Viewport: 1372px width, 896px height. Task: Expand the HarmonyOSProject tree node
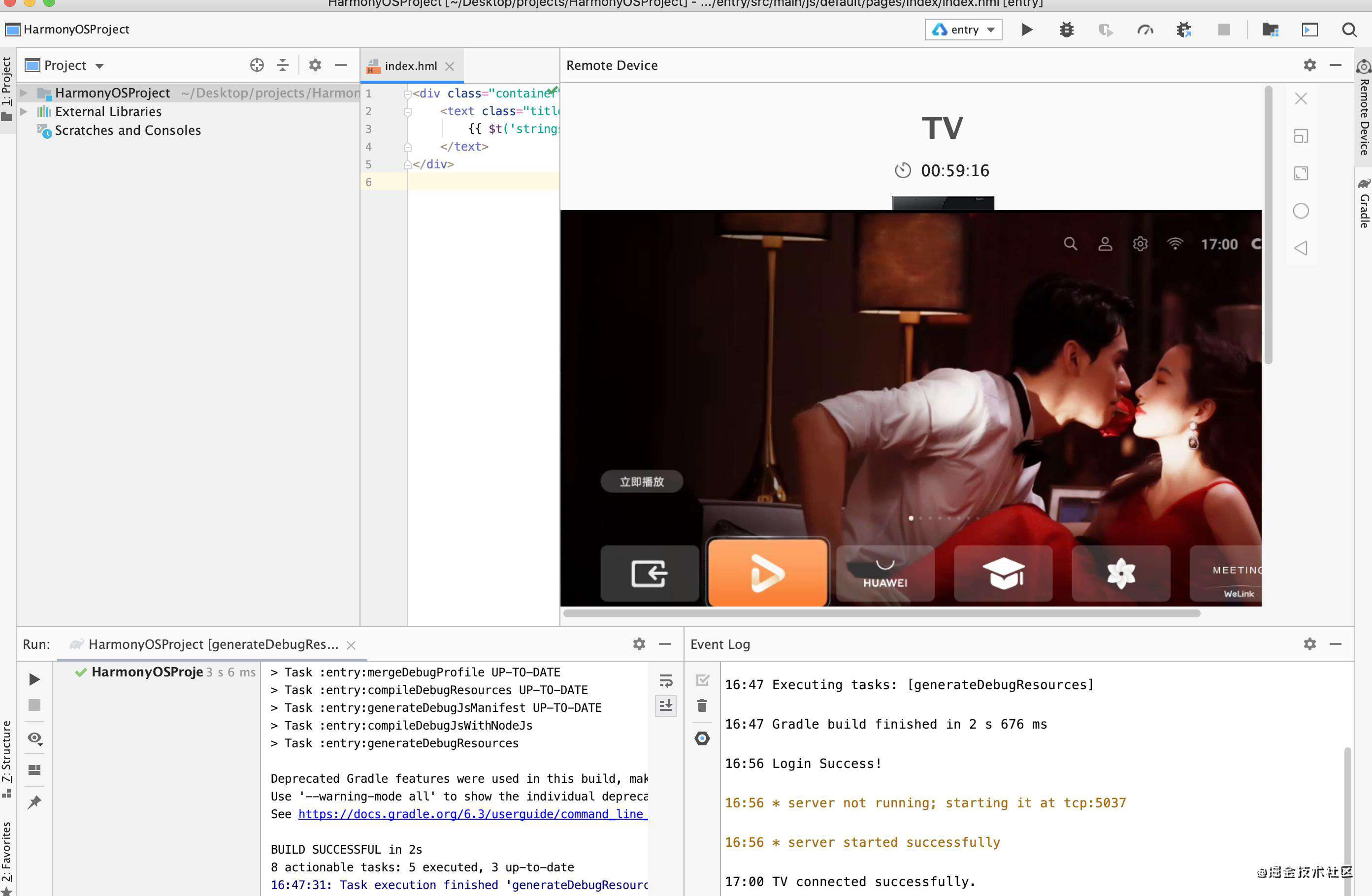coord(24,93)
